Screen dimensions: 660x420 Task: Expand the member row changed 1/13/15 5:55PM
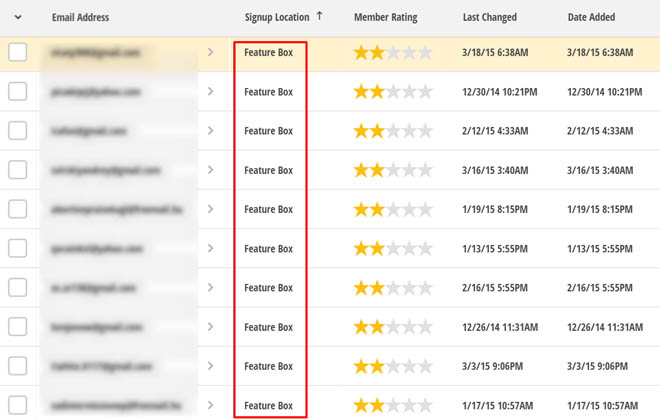click(x=210, y=249)
